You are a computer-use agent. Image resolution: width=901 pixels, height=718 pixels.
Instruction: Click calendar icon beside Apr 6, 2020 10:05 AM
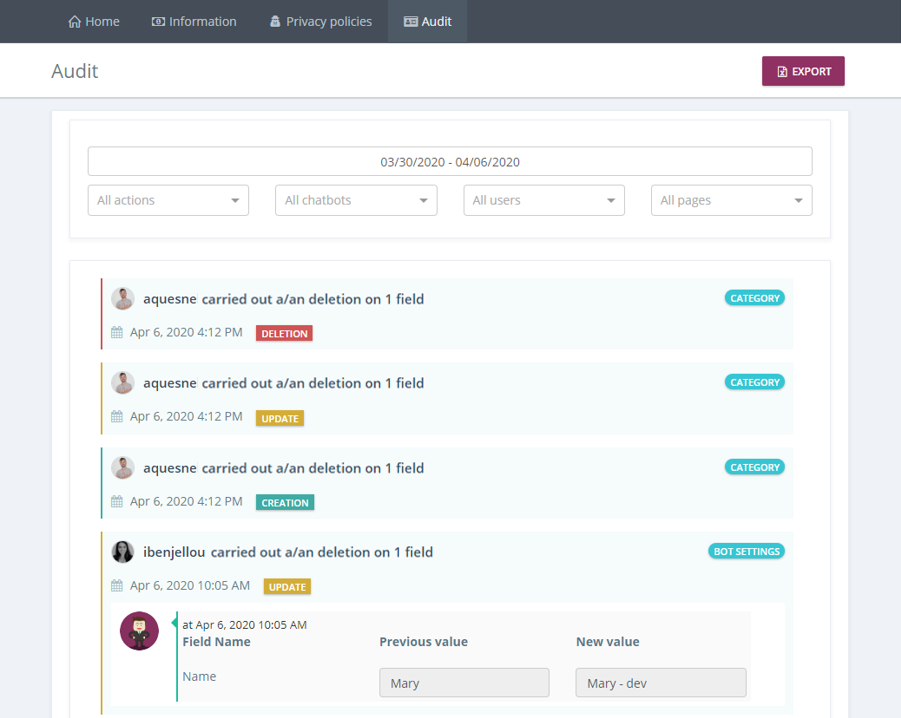coord(117,586)
